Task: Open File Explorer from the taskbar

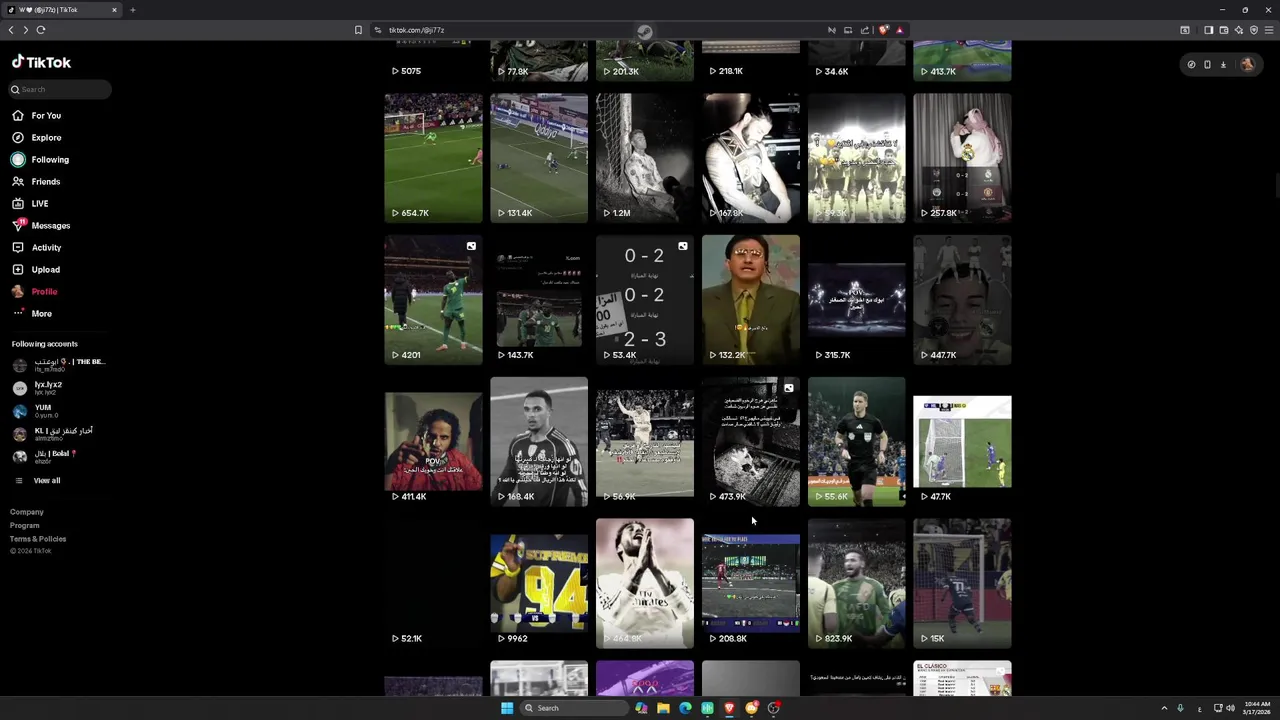Action: 663,708
